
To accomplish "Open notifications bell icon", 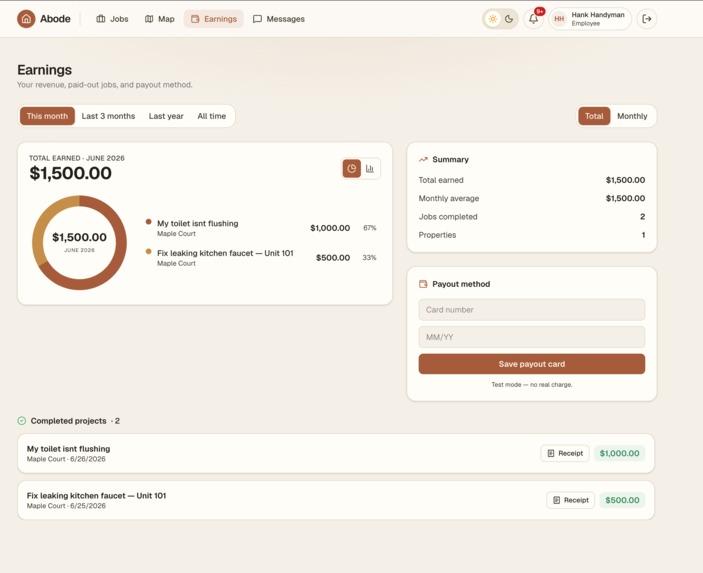I will pos(534,19).
